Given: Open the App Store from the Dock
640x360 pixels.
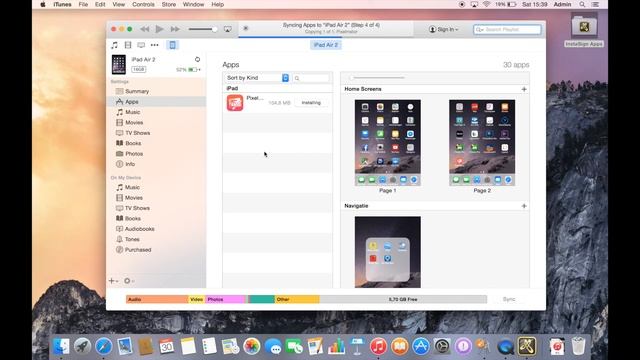Looking at the screenshot, I should [x=421, y=346].
